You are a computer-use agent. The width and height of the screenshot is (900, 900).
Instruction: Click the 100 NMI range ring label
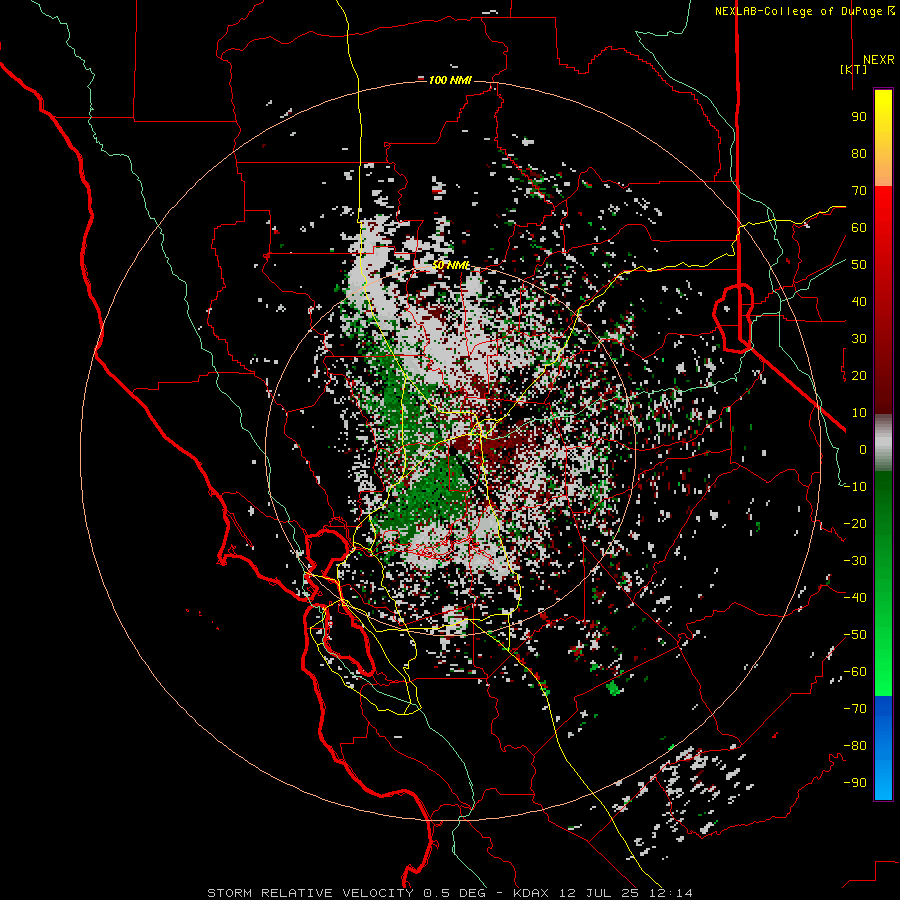(450, 80)
